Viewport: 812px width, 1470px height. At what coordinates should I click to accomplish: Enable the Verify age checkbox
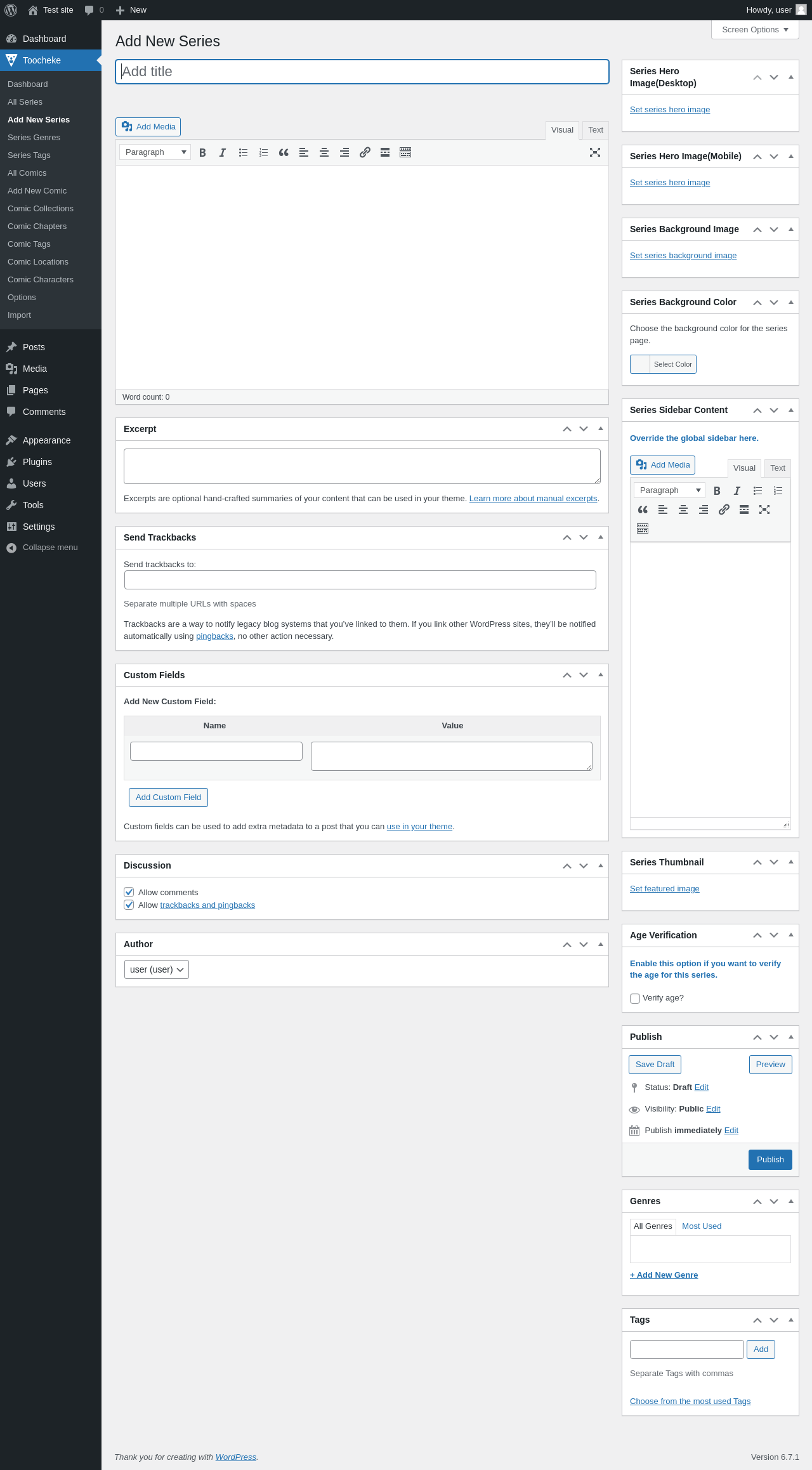pos(635,998)
